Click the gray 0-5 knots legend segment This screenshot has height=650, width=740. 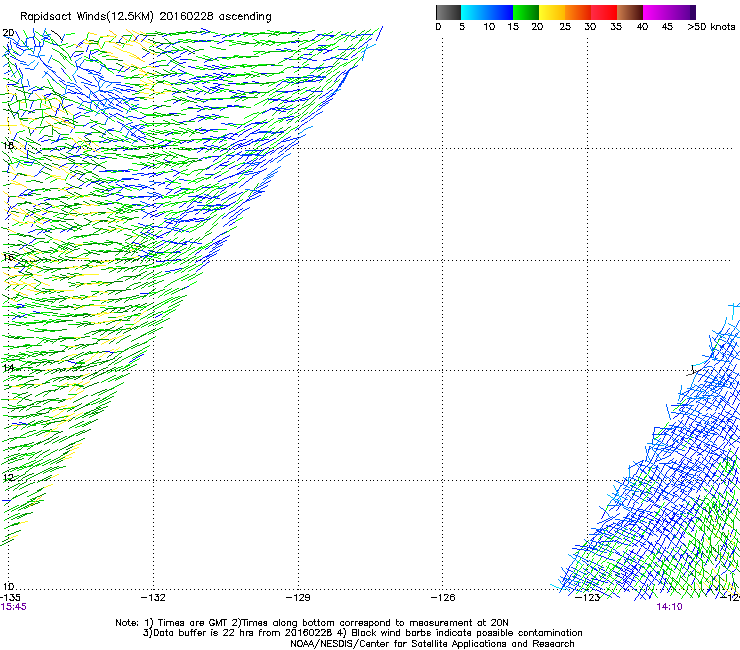click(x=448, y=12)
